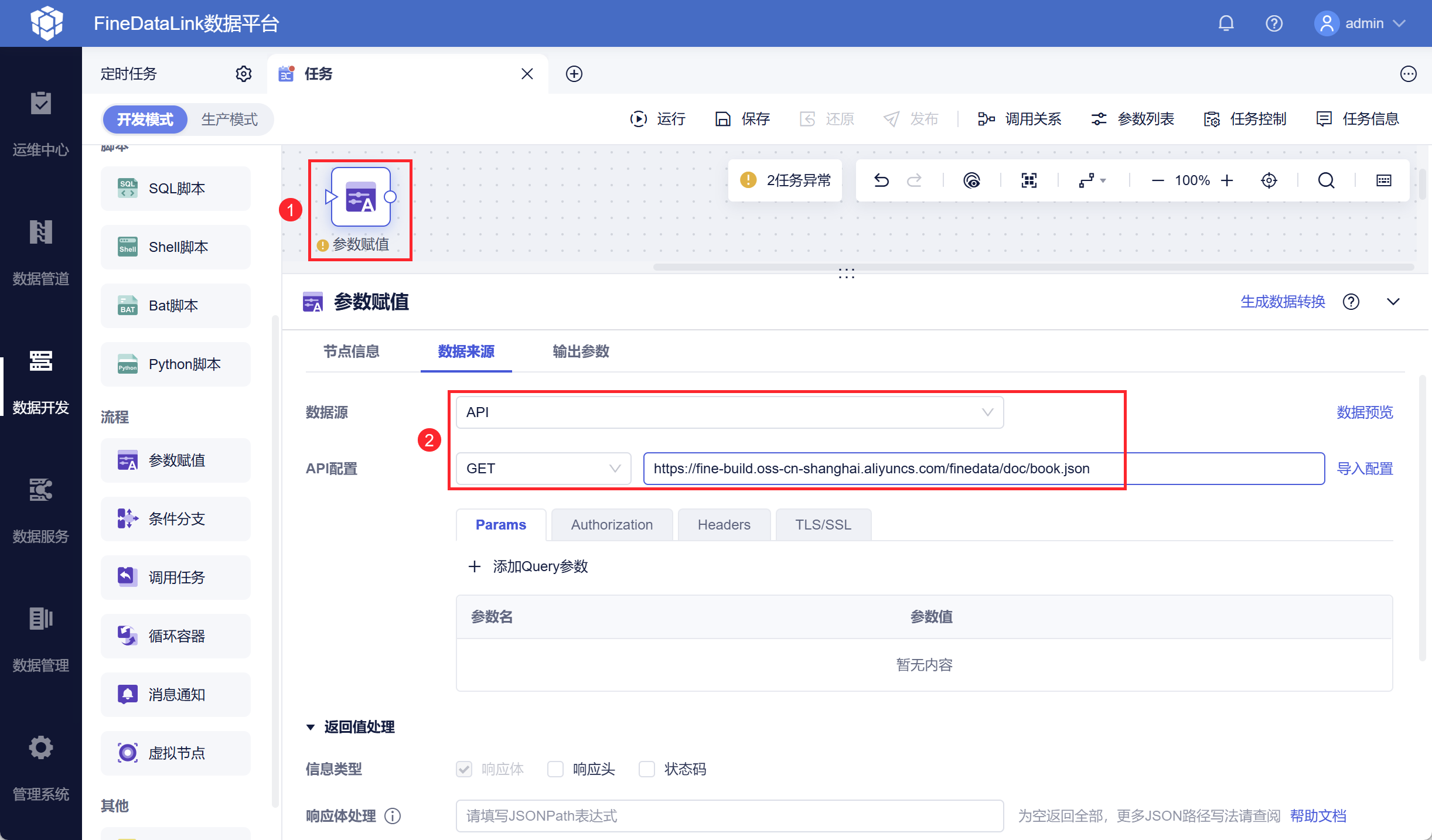
Task: Click the canvas search magnifier icon
Action: click(1326, 180)
